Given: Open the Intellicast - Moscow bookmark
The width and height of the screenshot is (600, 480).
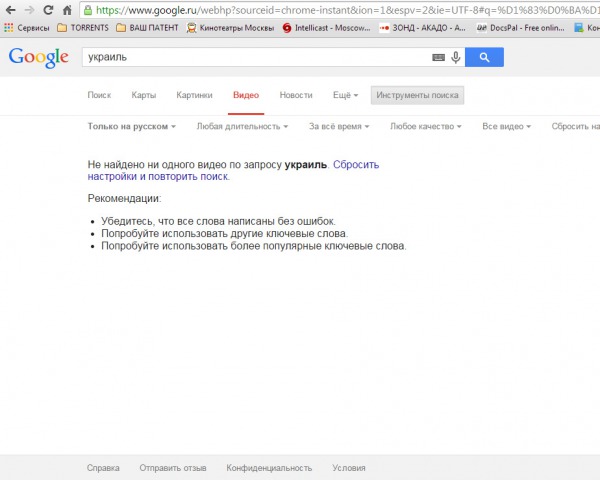Looking at the screenshot, I should [x=326, y=28].
